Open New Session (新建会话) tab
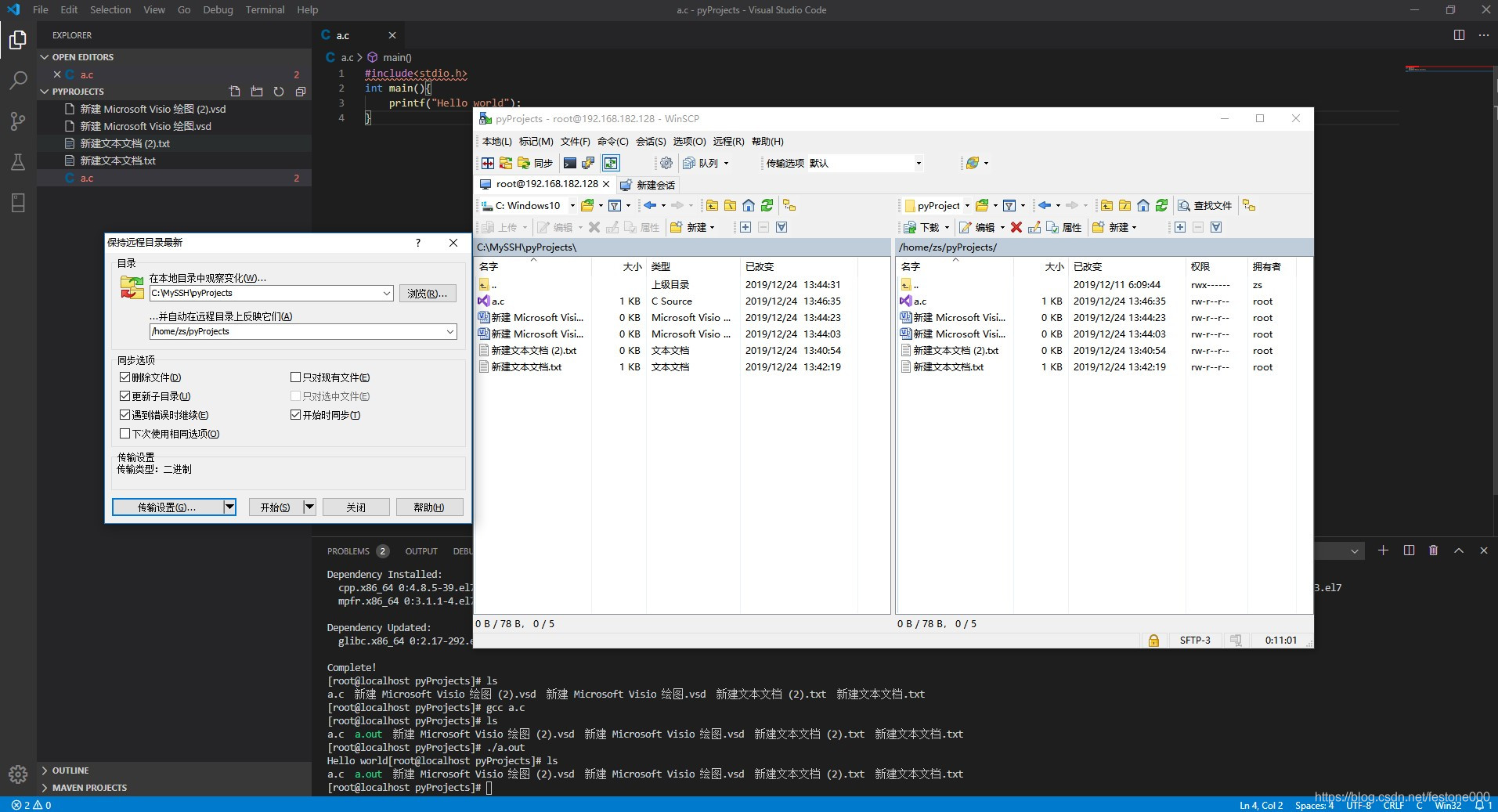1498x812 pixels. pos(647,185)
